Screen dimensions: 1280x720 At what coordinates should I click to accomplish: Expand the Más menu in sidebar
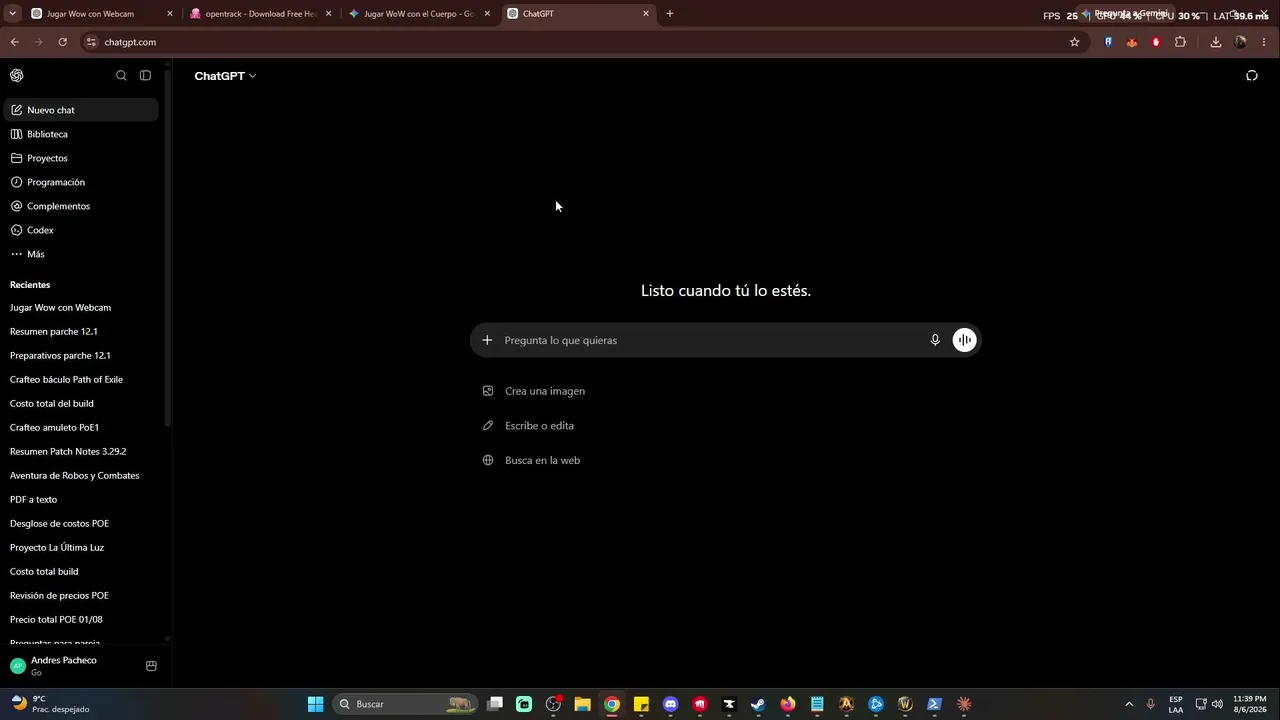80,254
